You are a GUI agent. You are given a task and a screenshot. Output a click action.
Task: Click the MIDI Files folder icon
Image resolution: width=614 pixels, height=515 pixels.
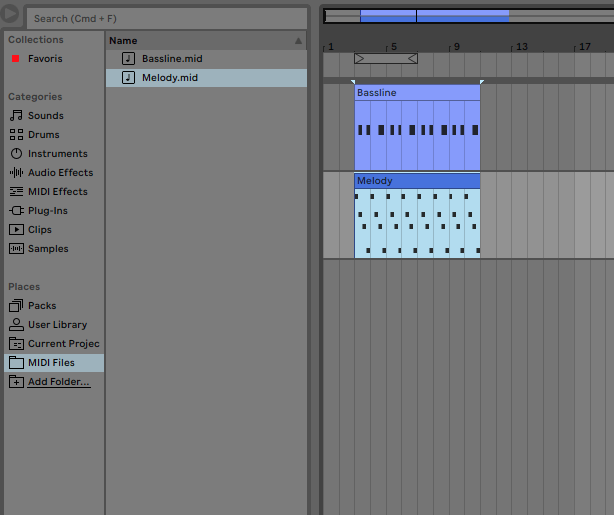[16, 363]
